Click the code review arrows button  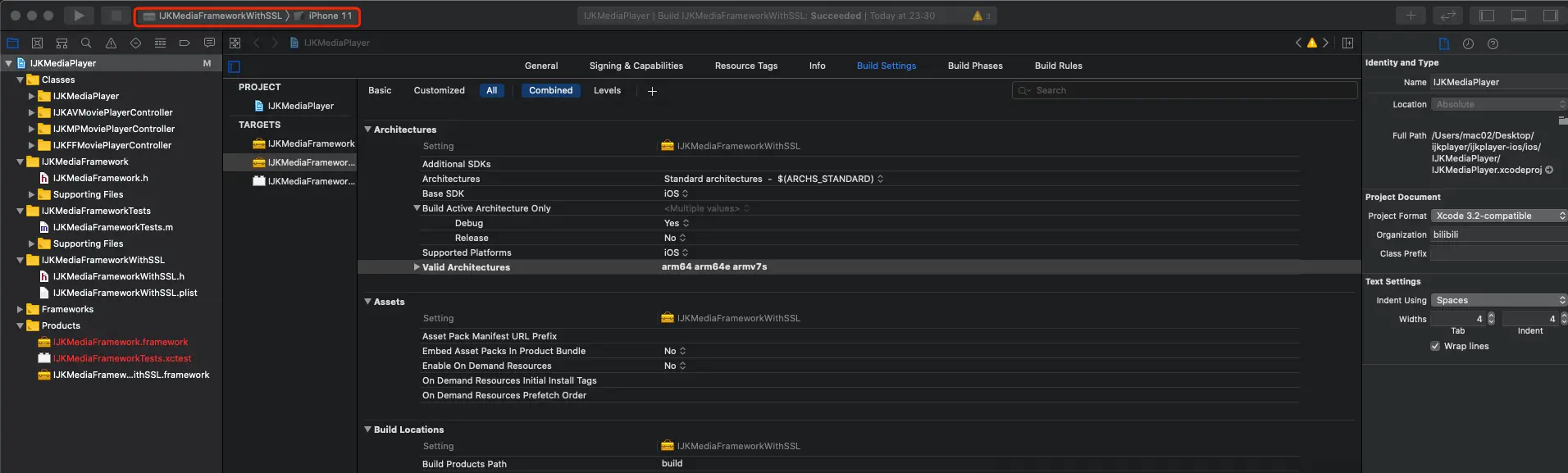[1448, 16]
